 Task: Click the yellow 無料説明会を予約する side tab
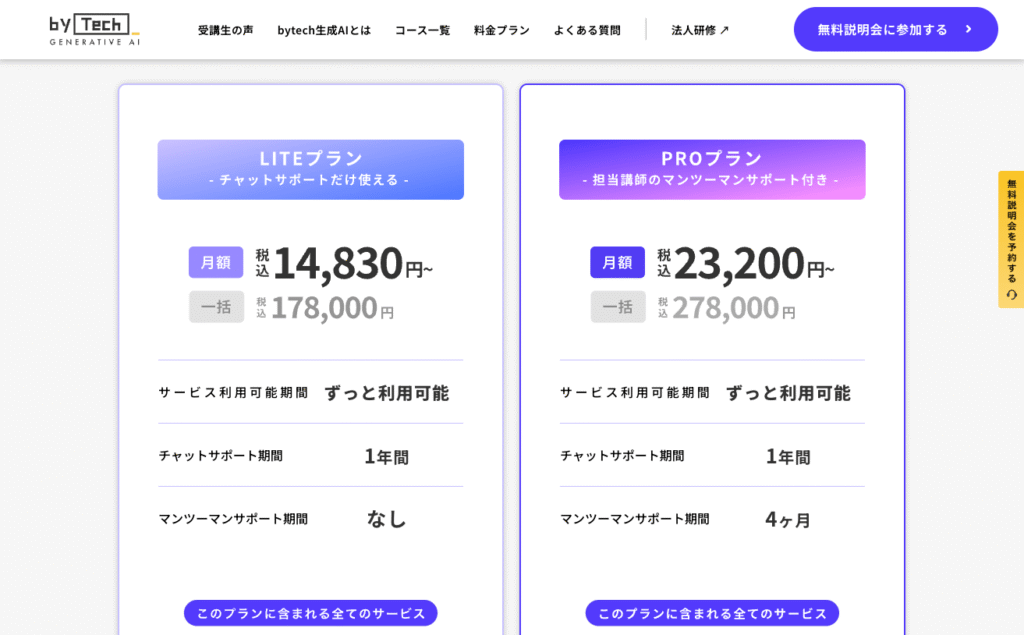click(1011, 239)
